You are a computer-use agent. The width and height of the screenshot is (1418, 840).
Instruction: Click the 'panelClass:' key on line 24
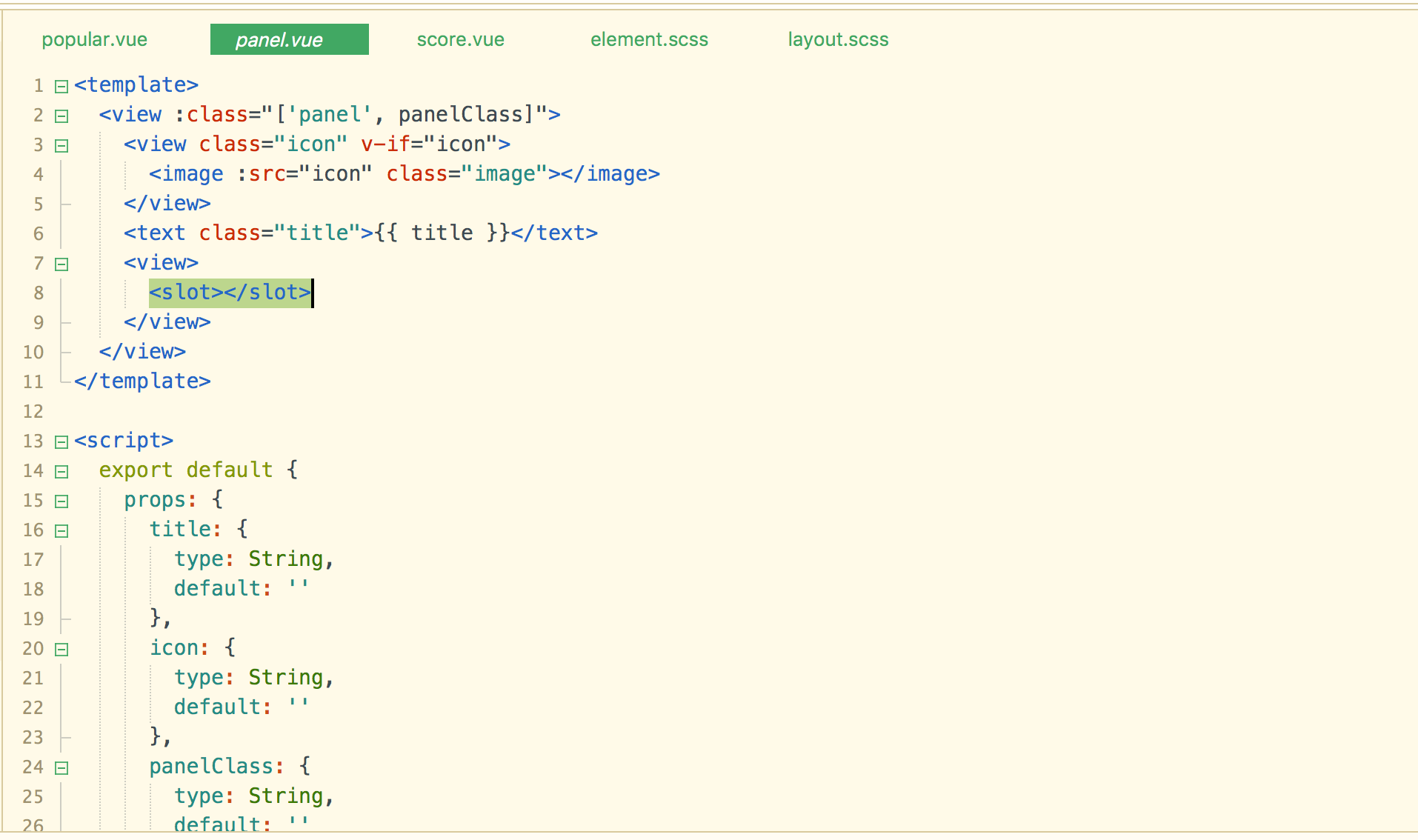coord(217,767)
